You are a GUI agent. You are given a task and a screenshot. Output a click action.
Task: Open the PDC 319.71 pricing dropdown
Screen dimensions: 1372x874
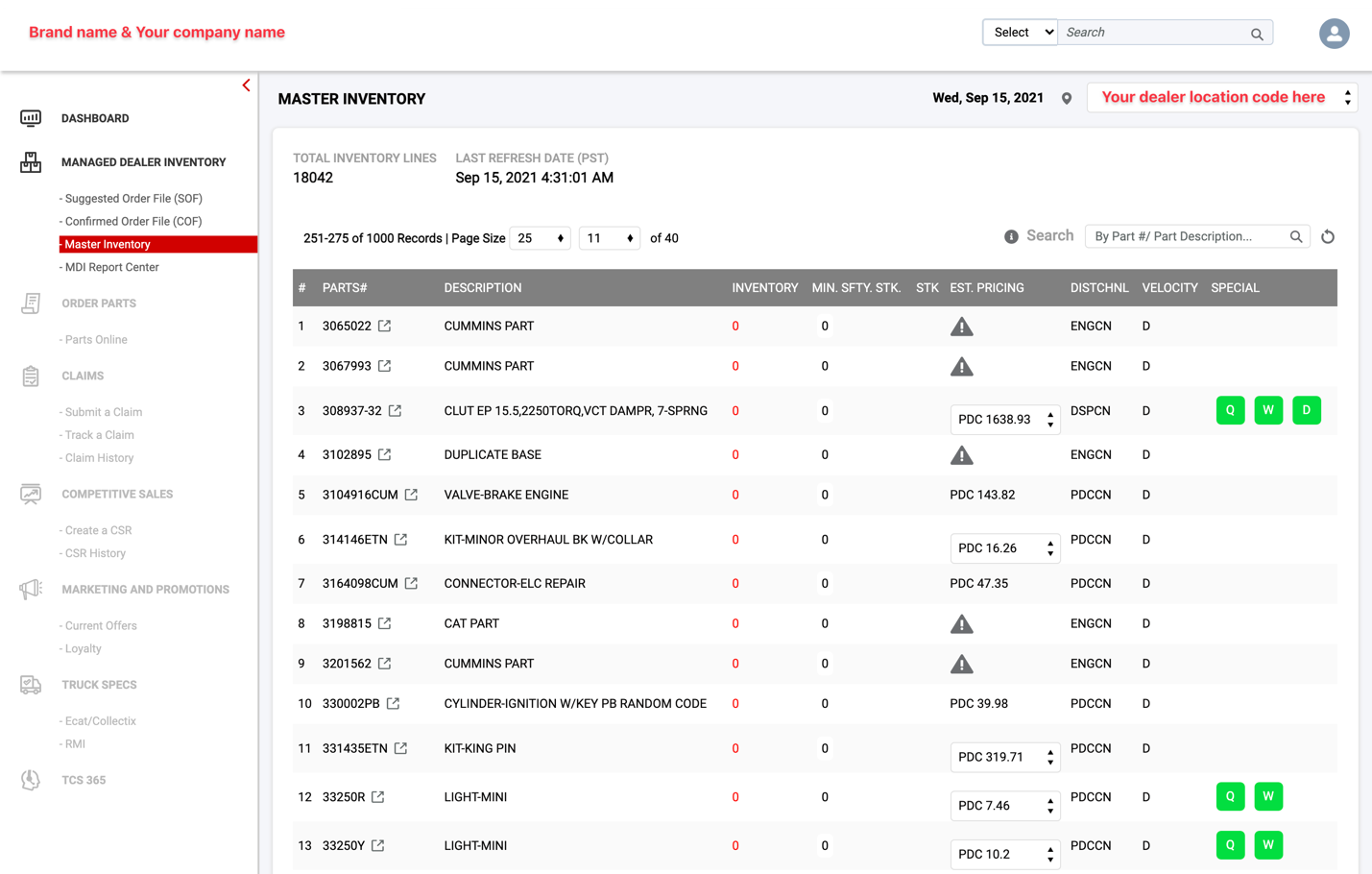1005,757
